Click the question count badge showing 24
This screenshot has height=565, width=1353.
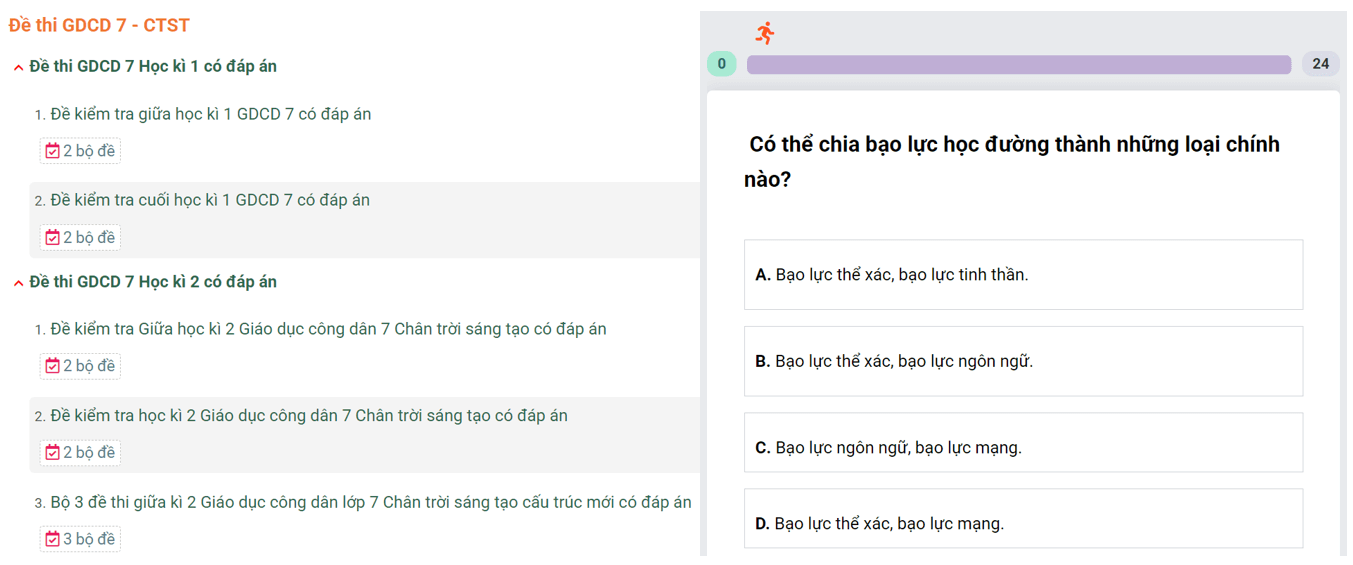tap(1320, 64)
